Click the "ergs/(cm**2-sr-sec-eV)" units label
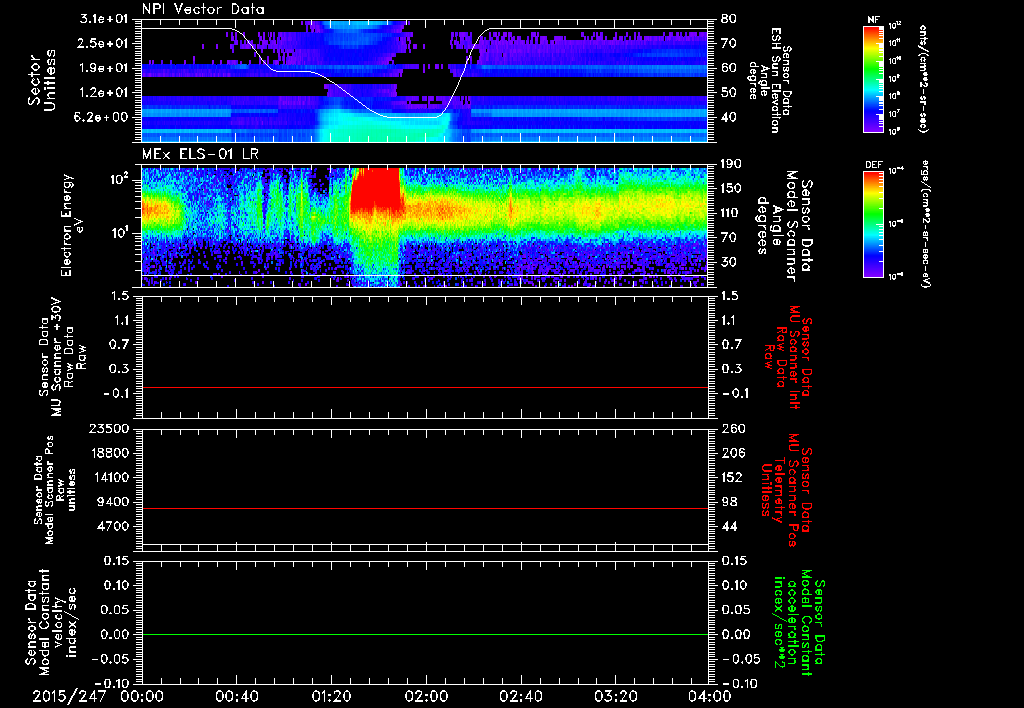 pos(925,224)
